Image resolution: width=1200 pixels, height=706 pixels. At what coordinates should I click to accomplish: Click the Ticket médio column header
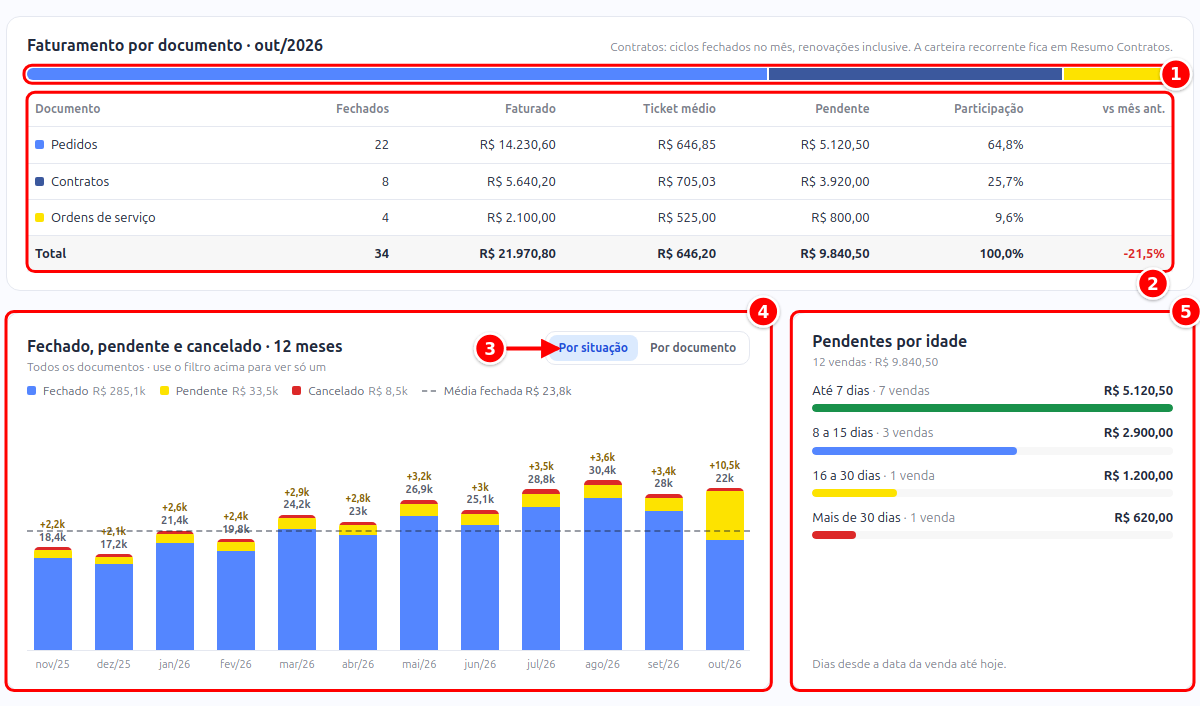pyautogui.click(x=679, y=109)
